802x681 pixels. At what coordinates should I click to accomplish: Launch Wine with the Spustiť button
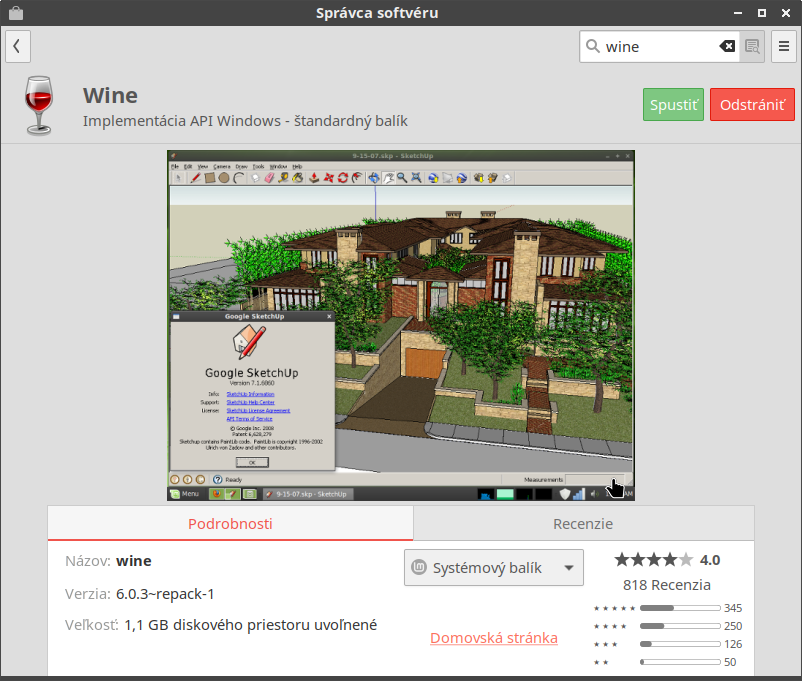pyautogui.click(x=674, y=105)
